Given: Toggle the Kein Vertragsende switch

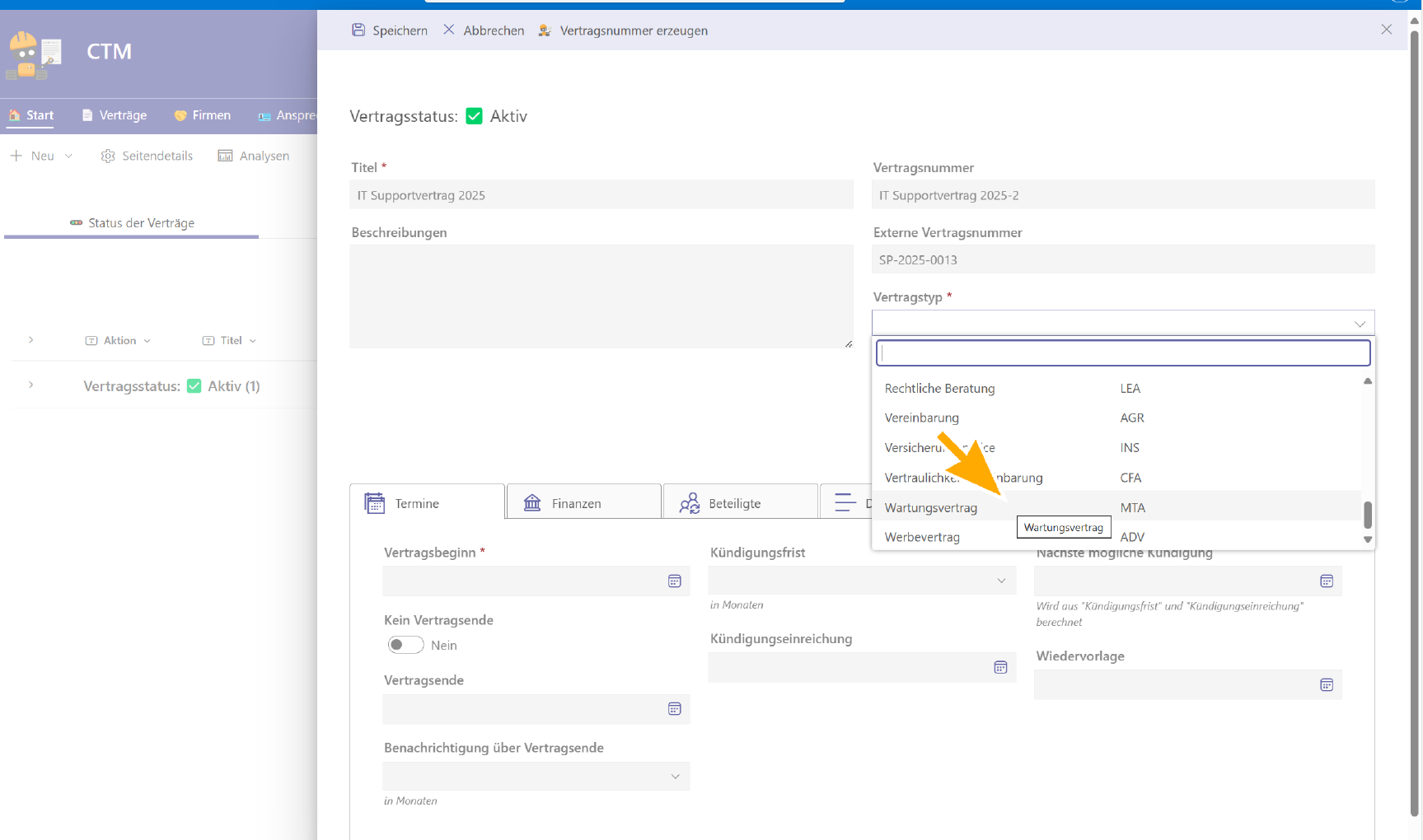Looking at the screenshot, I should click(x=405, y=645).
